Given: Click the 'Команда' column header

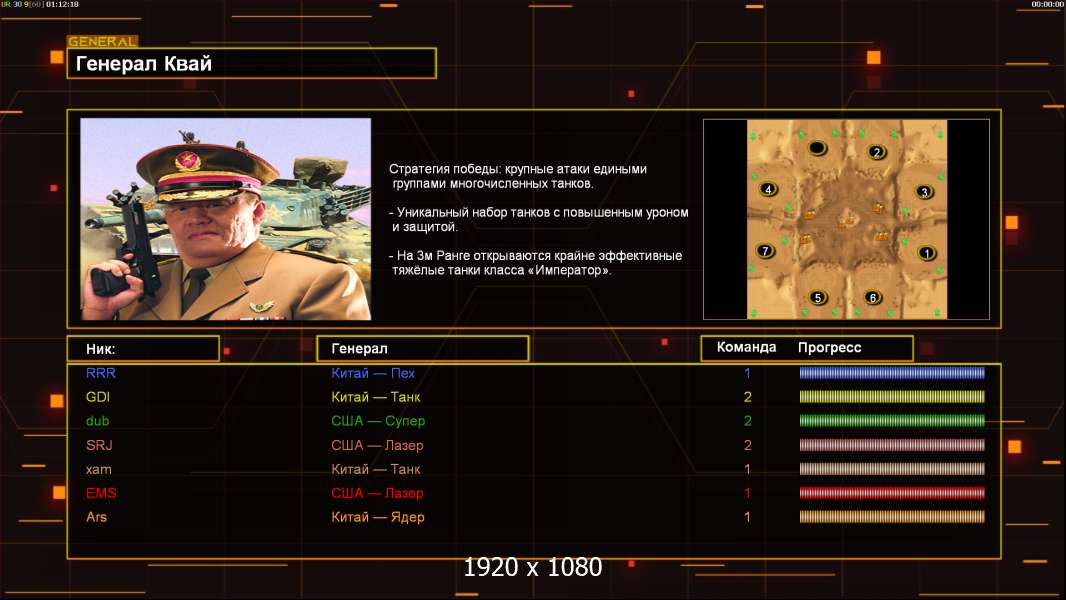Looking at the screenshot, I should point(746,347).
